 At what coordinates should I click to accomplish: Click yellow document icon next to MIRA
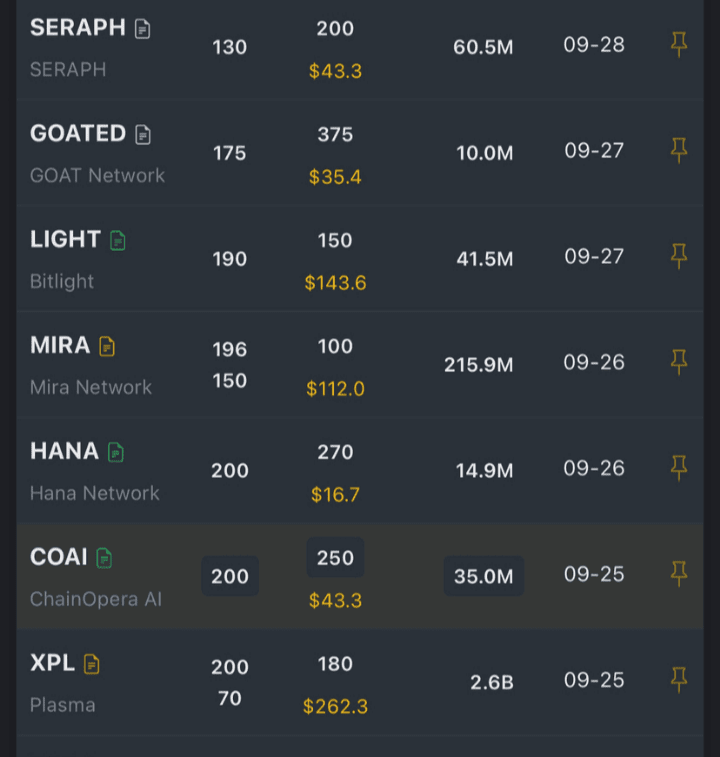click(x=107, y=347)
